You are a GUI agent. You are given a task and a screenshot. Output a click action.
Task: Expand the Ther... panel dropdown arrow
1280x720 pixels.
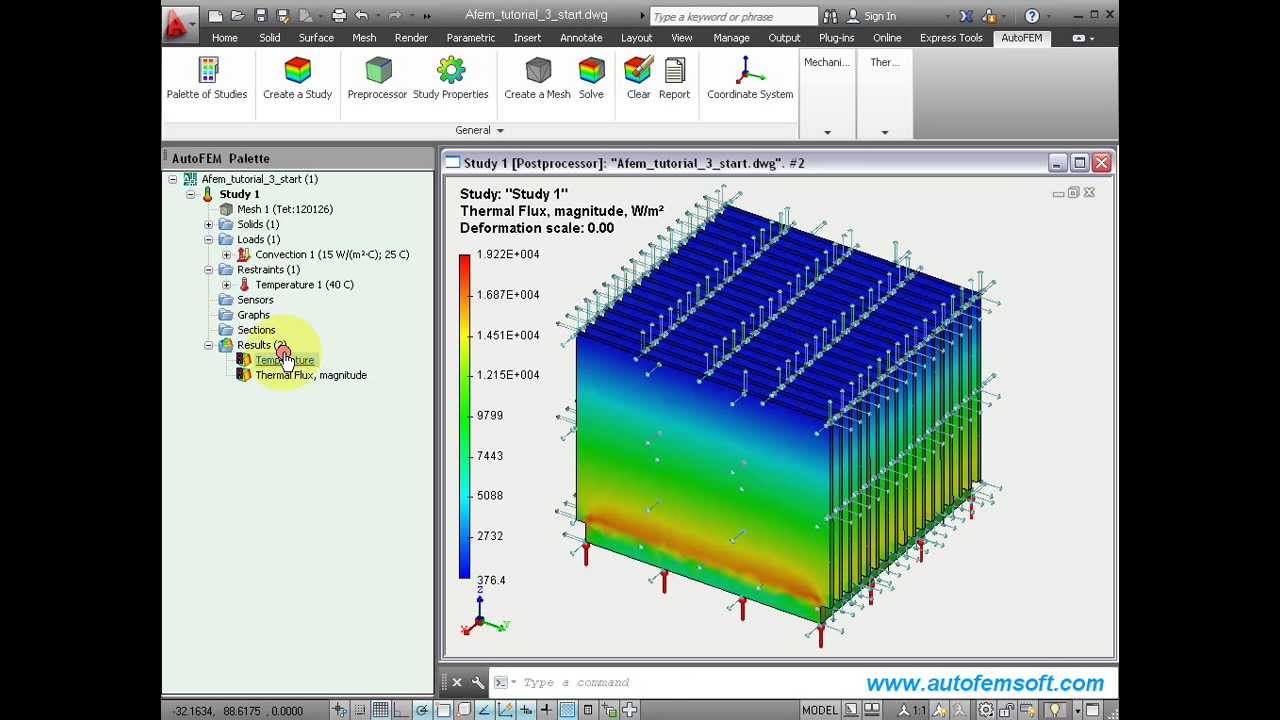point(884,132)
